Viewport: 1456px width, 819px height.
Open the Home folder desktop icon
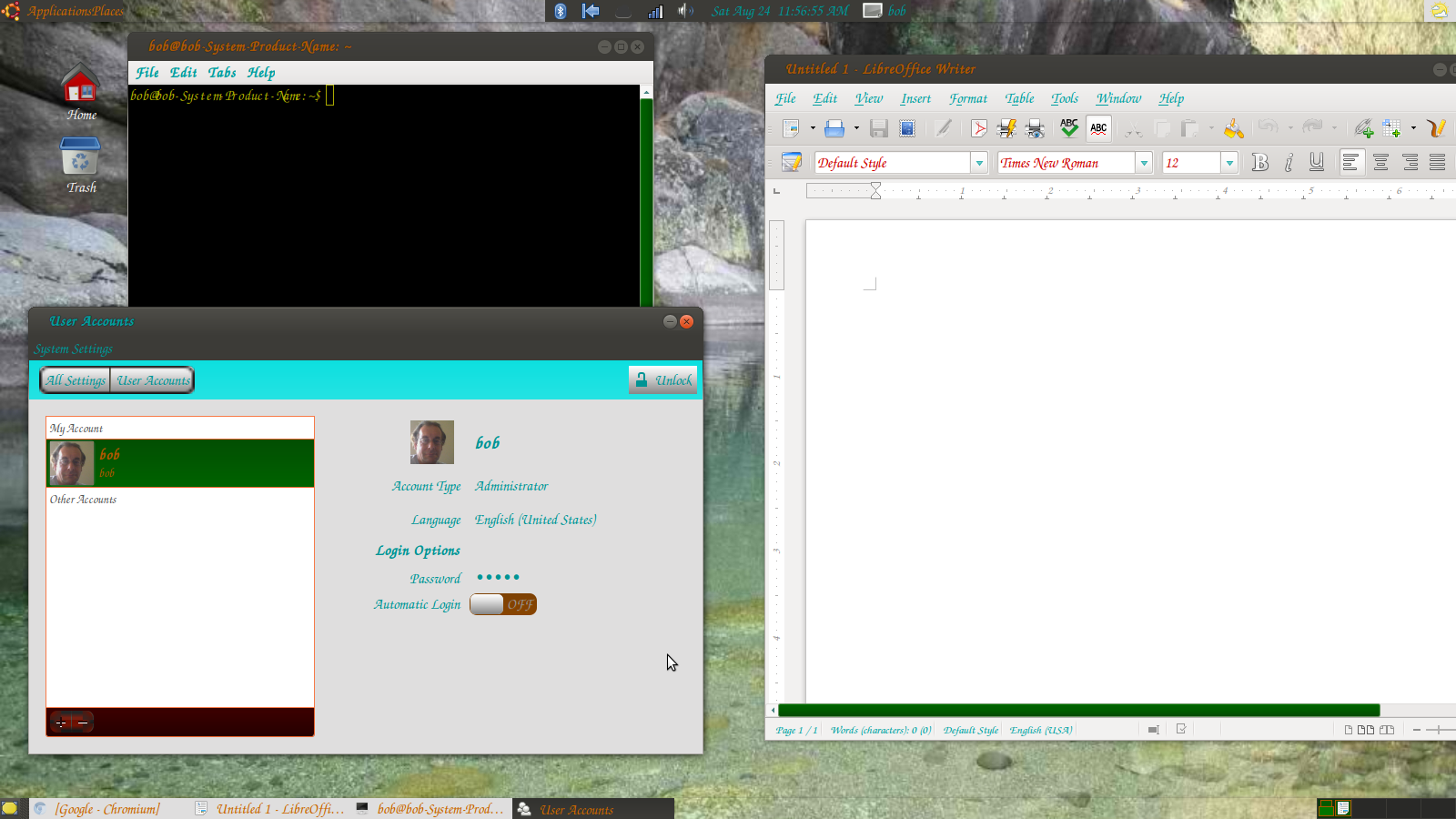click(81, 92)
